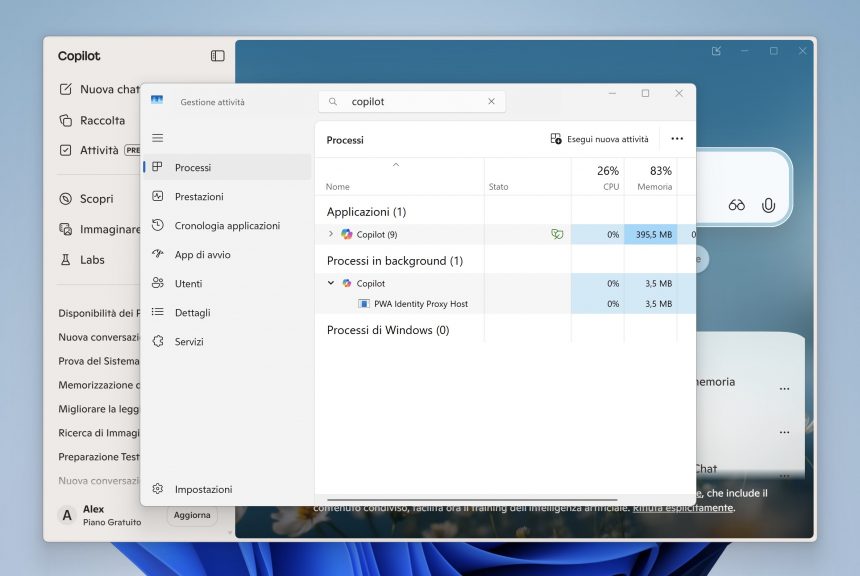Open the Cronologia applicazioni tab
The width and height of the screenshot is (860, 576).
[227, 226]
